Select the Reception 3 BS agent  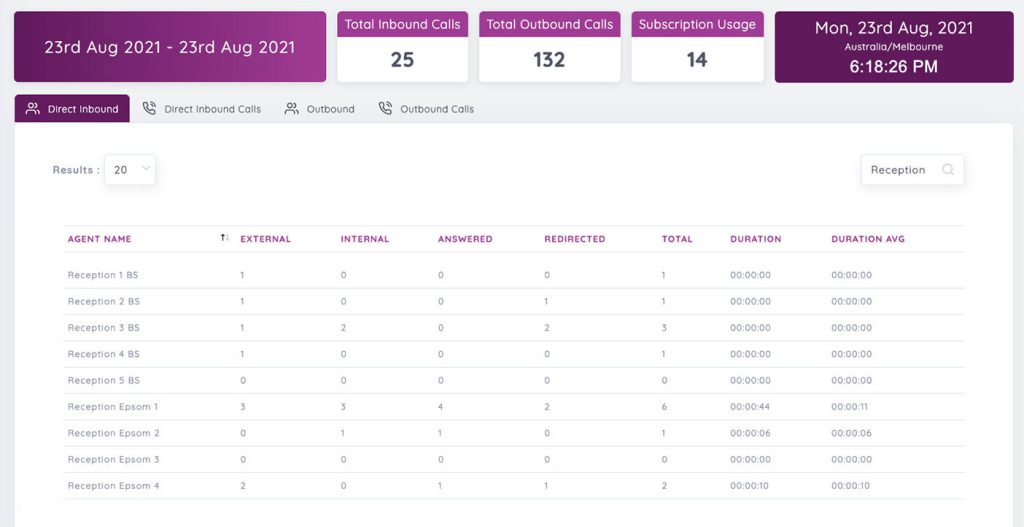click(104, 328)
